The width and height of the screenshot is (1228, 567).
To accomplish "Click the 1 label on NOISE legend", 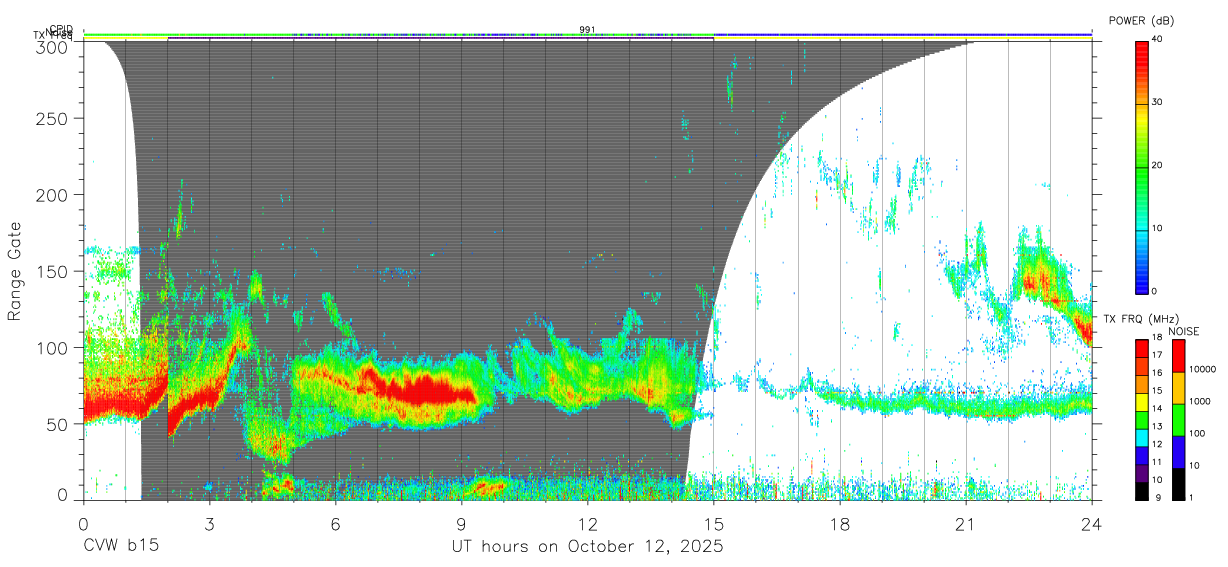I will click(x=1191, y=497).
